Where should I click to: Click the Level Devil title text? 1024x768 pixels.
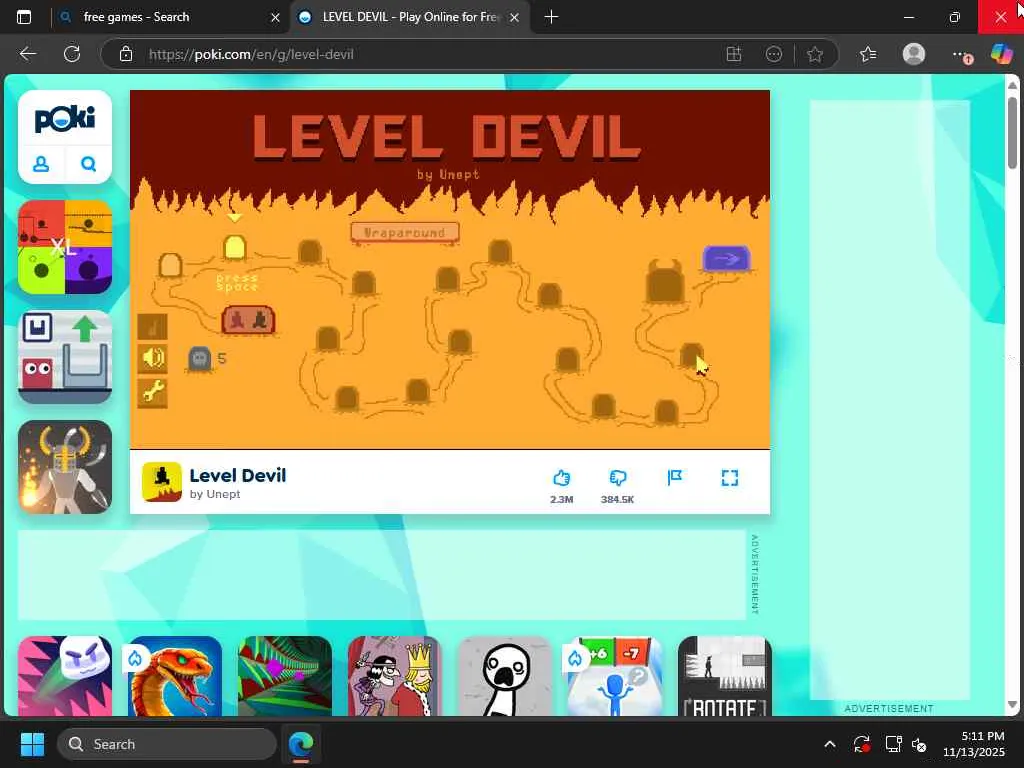click(x=238, y=475)
